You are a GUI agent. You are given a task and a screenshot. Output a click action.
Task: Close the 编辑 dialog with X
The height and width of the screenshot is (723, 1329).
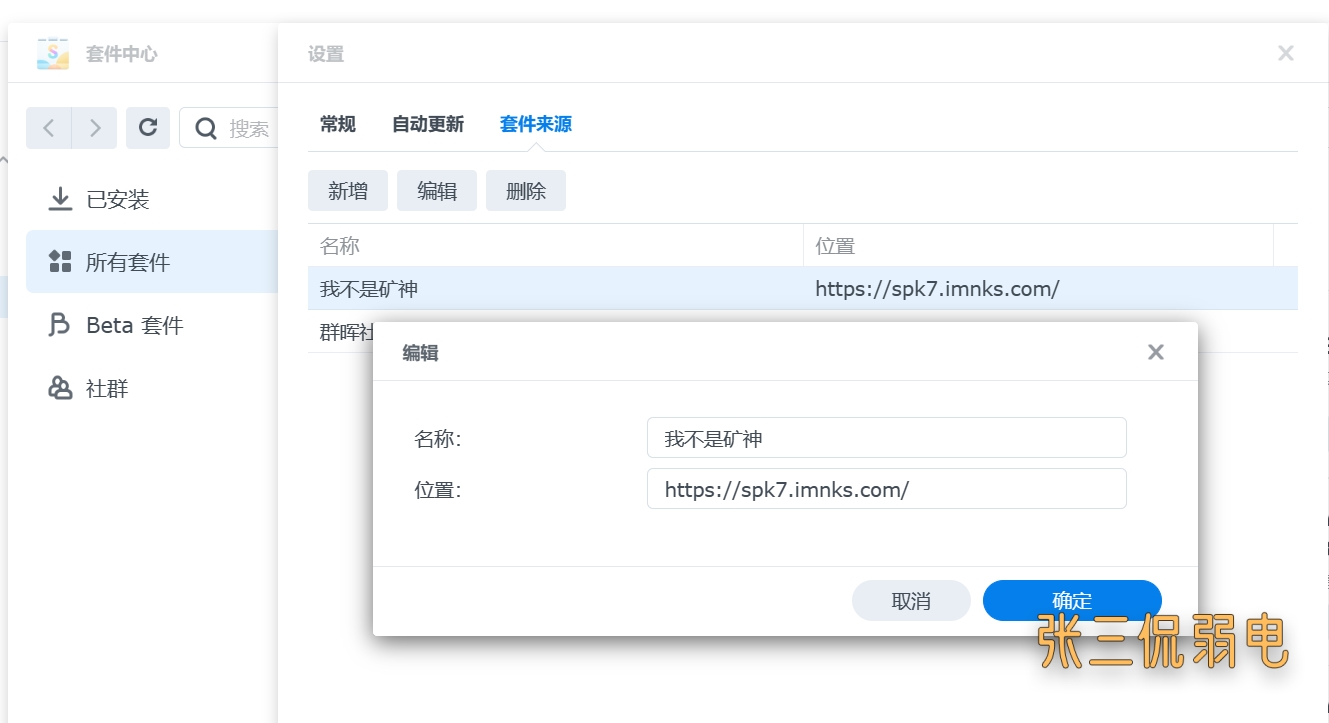[1156, 352]
